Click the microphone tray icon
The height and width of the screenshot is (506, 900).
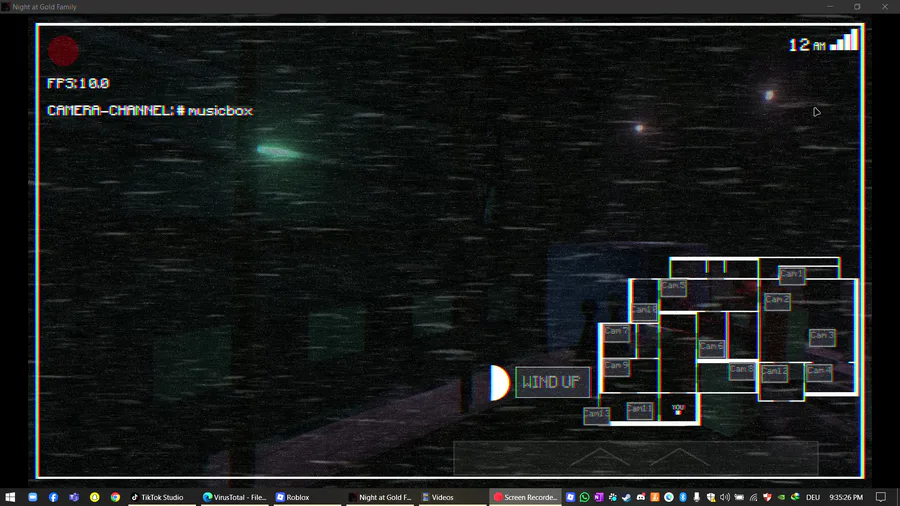click(697, 497)
